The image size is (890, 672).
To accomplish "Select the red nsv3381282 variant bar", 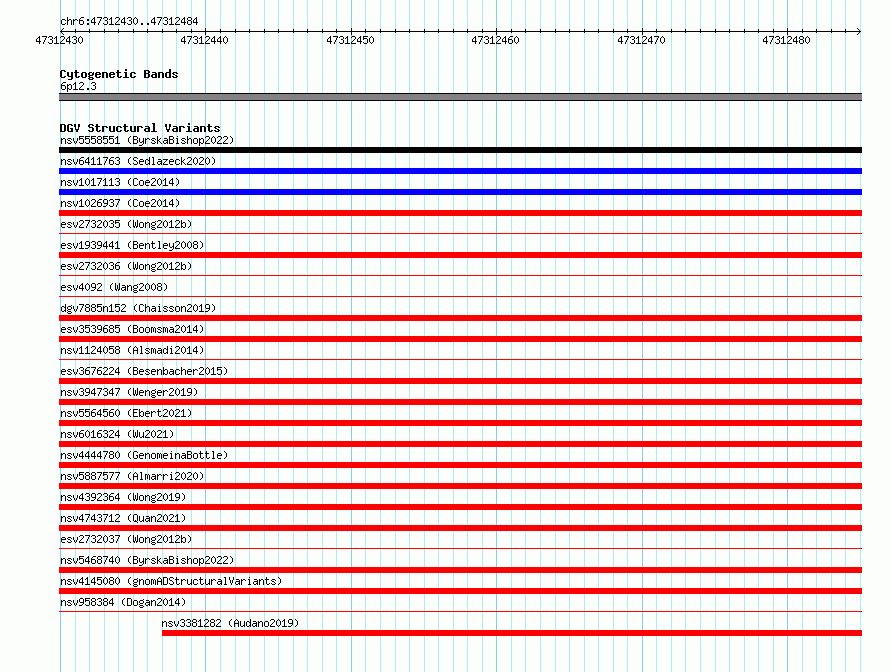I will (x=512, y=633).
